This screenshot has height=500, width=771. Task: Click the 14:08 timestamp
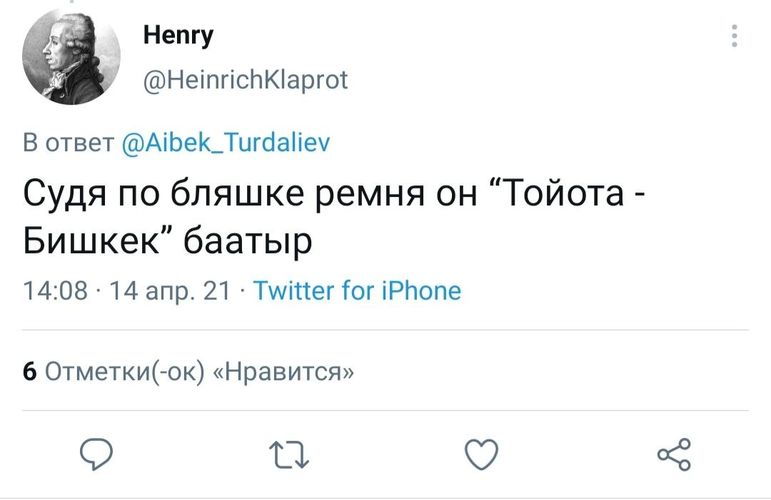click(x=55, y=291)
